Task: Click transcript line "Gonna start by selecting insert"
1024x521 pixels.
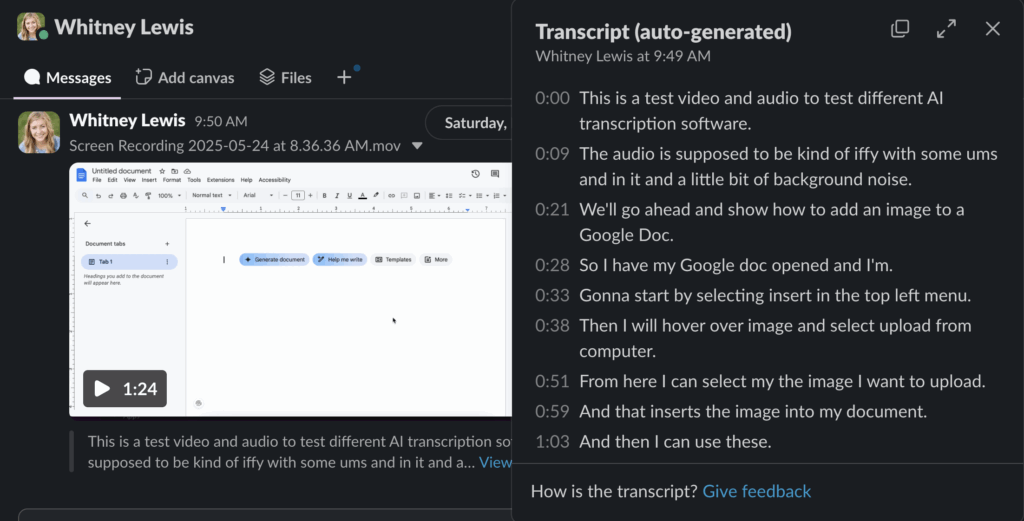Action: point(775,295)
